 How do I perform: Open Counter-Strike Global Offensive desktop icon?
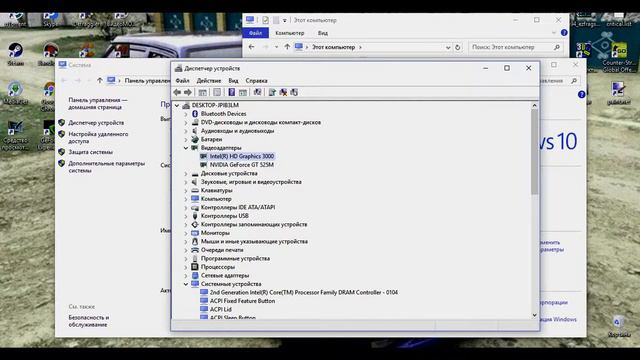point(619,57)
